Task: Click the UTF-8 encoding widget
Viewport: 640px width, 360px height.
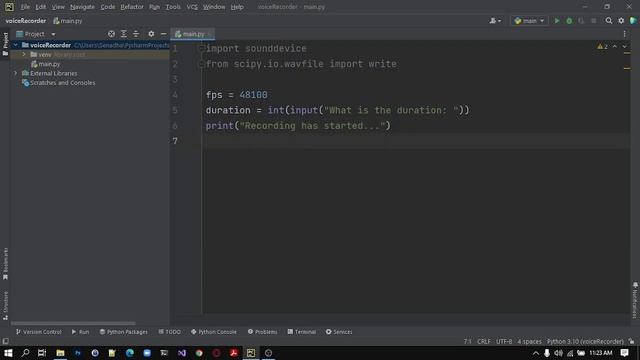Action: (504, 342)
